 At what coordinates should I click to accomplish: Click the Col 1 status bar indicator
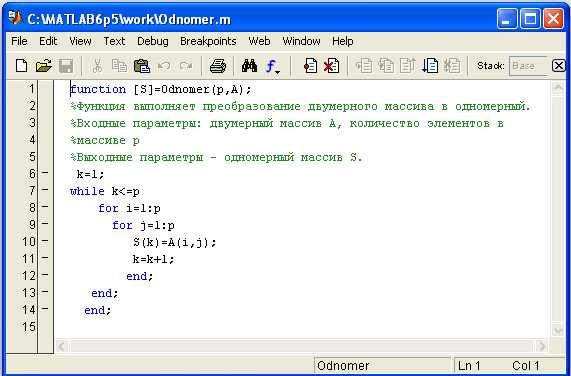click(x=525, y=365)
